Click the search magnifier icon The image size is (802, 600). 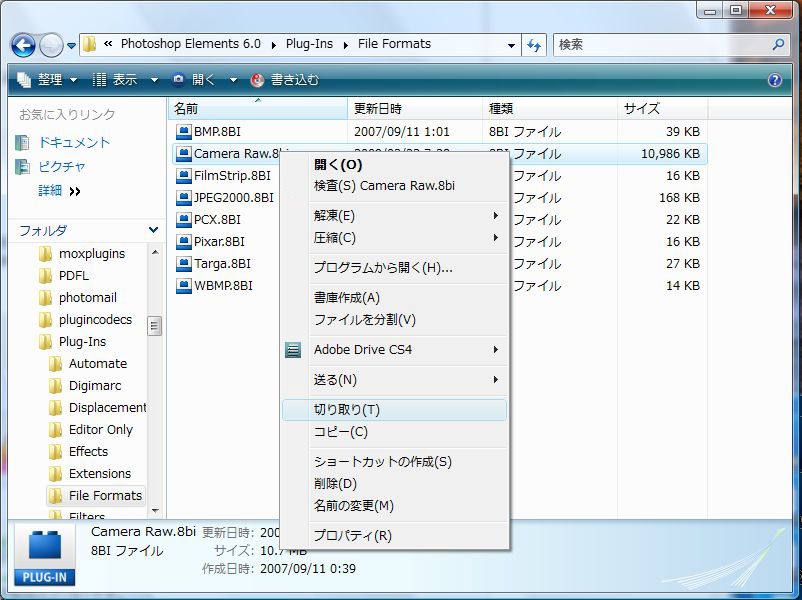click(778, 45)
